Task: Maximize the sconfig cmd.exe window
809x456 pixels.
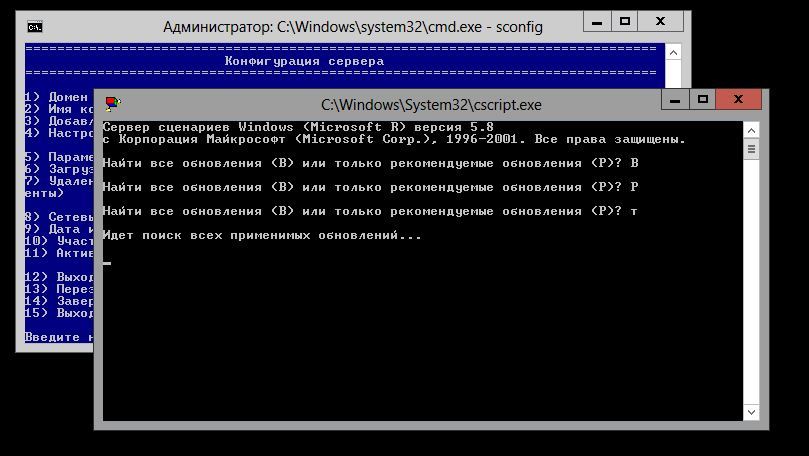Action: click(624, 22)
